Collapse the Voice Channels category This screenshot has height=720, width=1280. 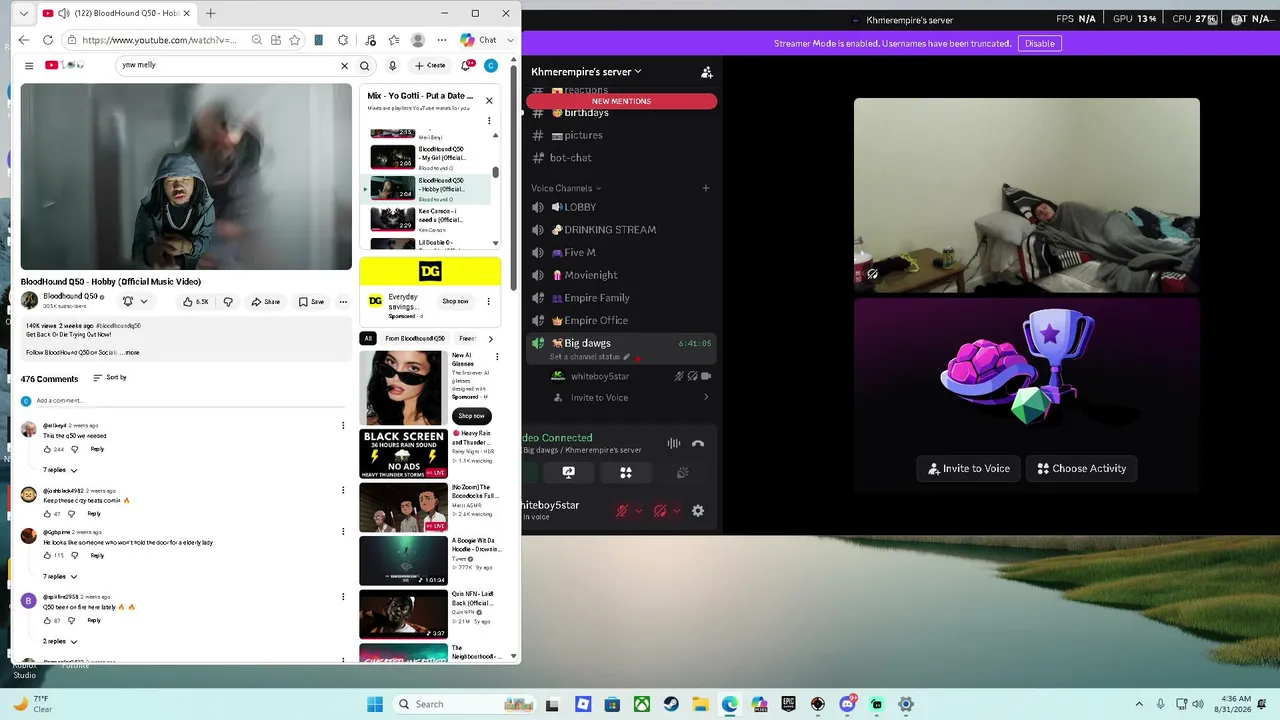pyautogui.click(x=566, y=188)
